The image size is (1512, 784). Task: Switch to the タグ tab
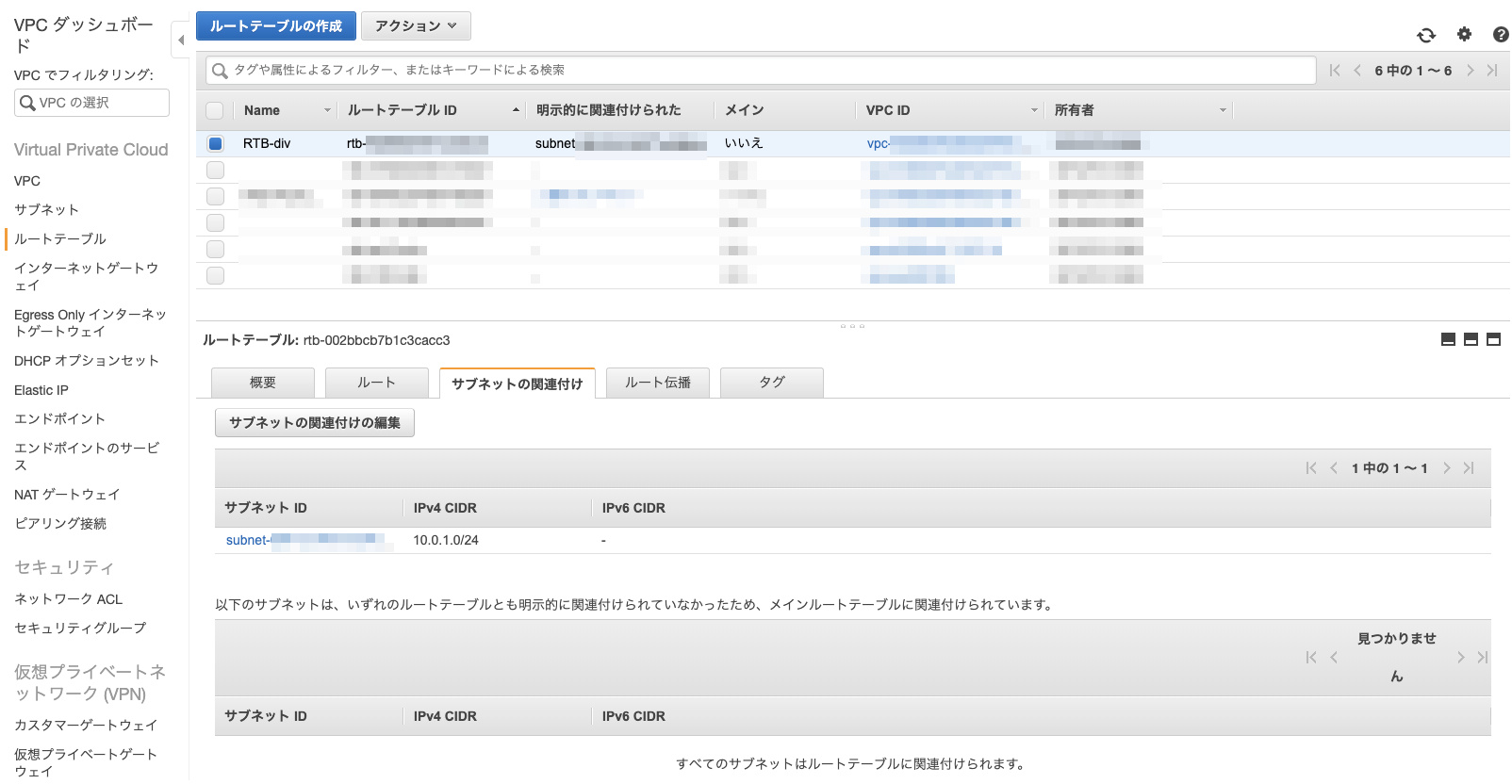(772, 383)
